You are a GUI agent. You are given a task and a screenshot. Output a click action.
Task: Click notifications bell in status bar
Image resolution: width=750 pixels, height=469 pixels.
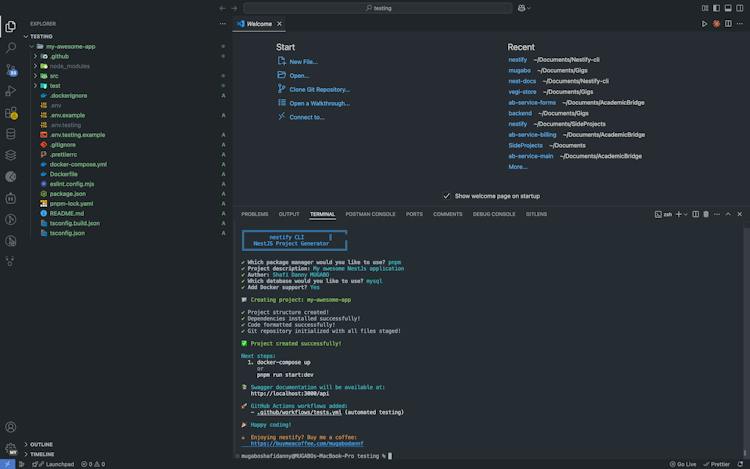click(x=740, y=464)
